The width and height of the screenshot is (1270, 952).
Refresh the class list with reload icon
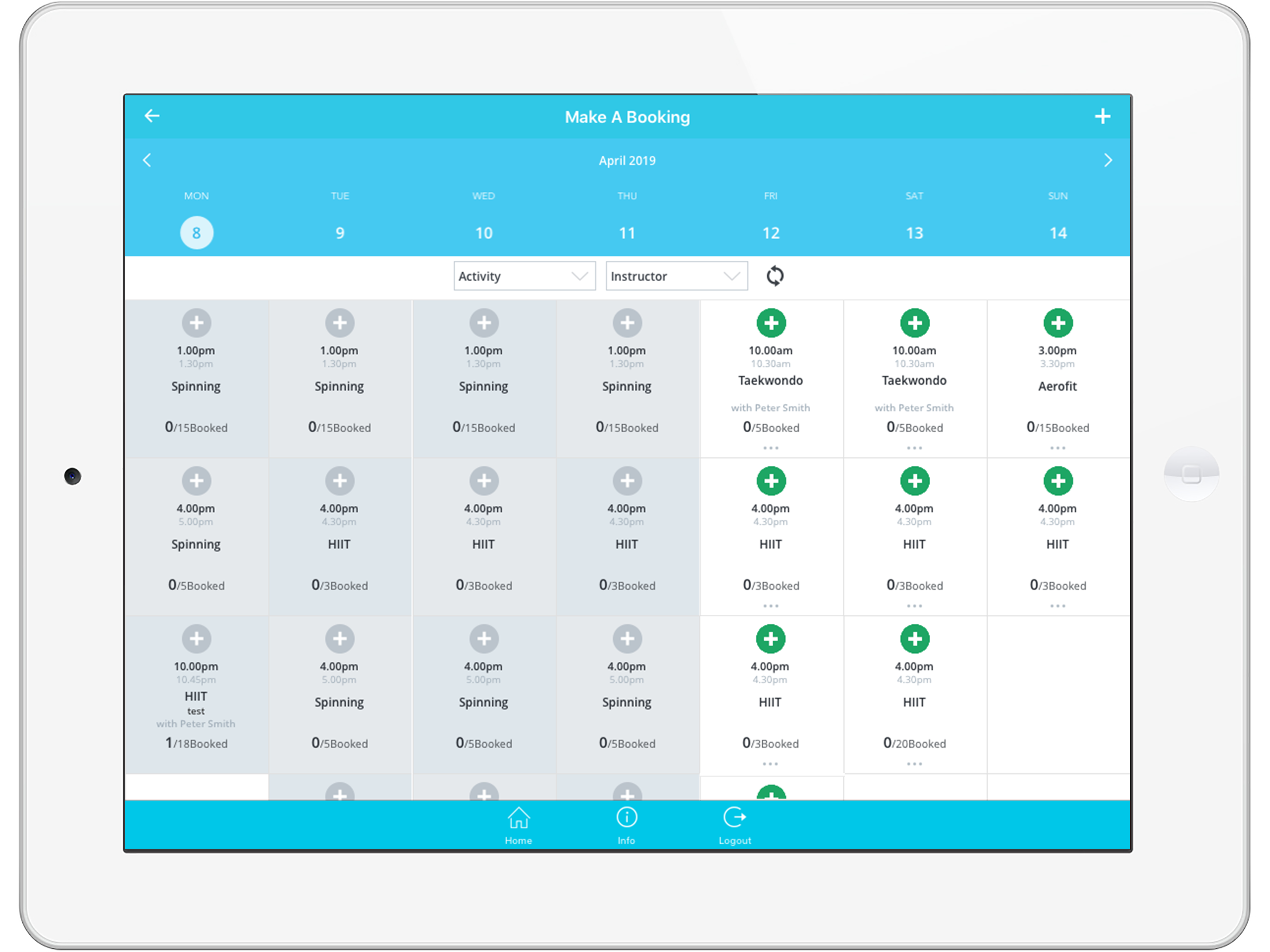tap(774, 276)
